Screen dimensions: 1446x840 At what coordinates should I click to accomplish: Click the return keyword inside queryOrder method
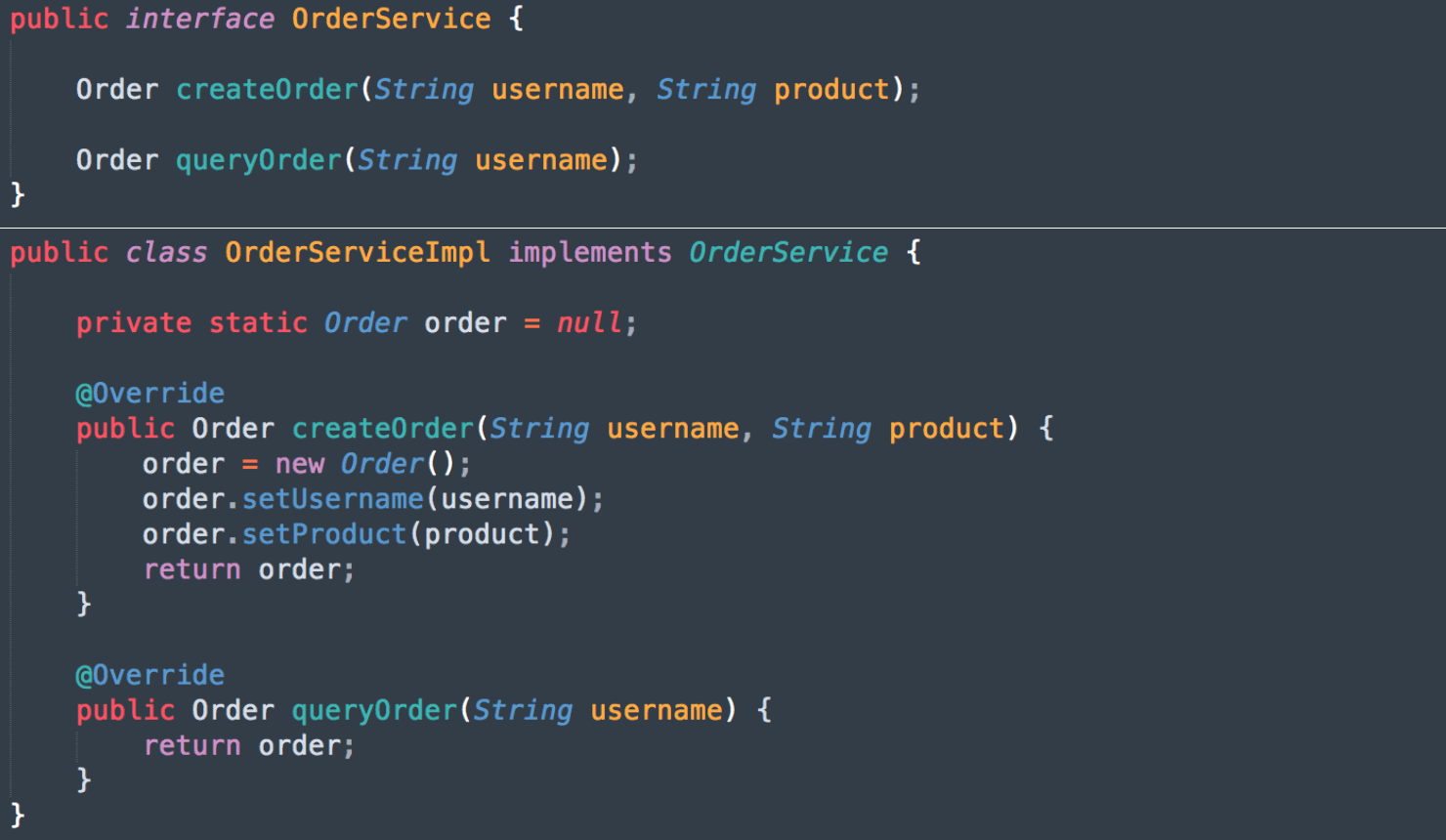pos(191,746)
